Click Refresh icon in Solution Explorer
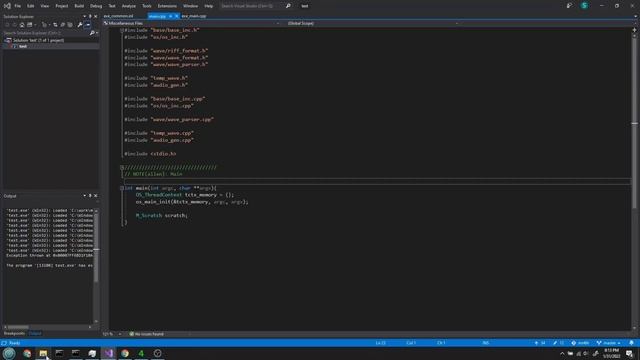Image resolution: width=640 pixels, height=360 pixels. [62, 25]
